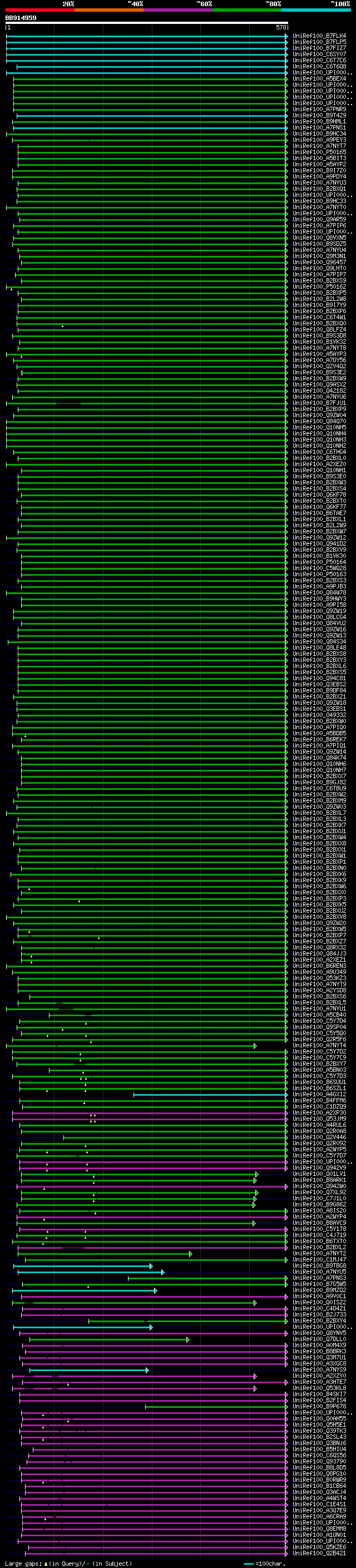Click the white query ruler bar 1 to 578
356x1568 pixels.
coord(147,22)
